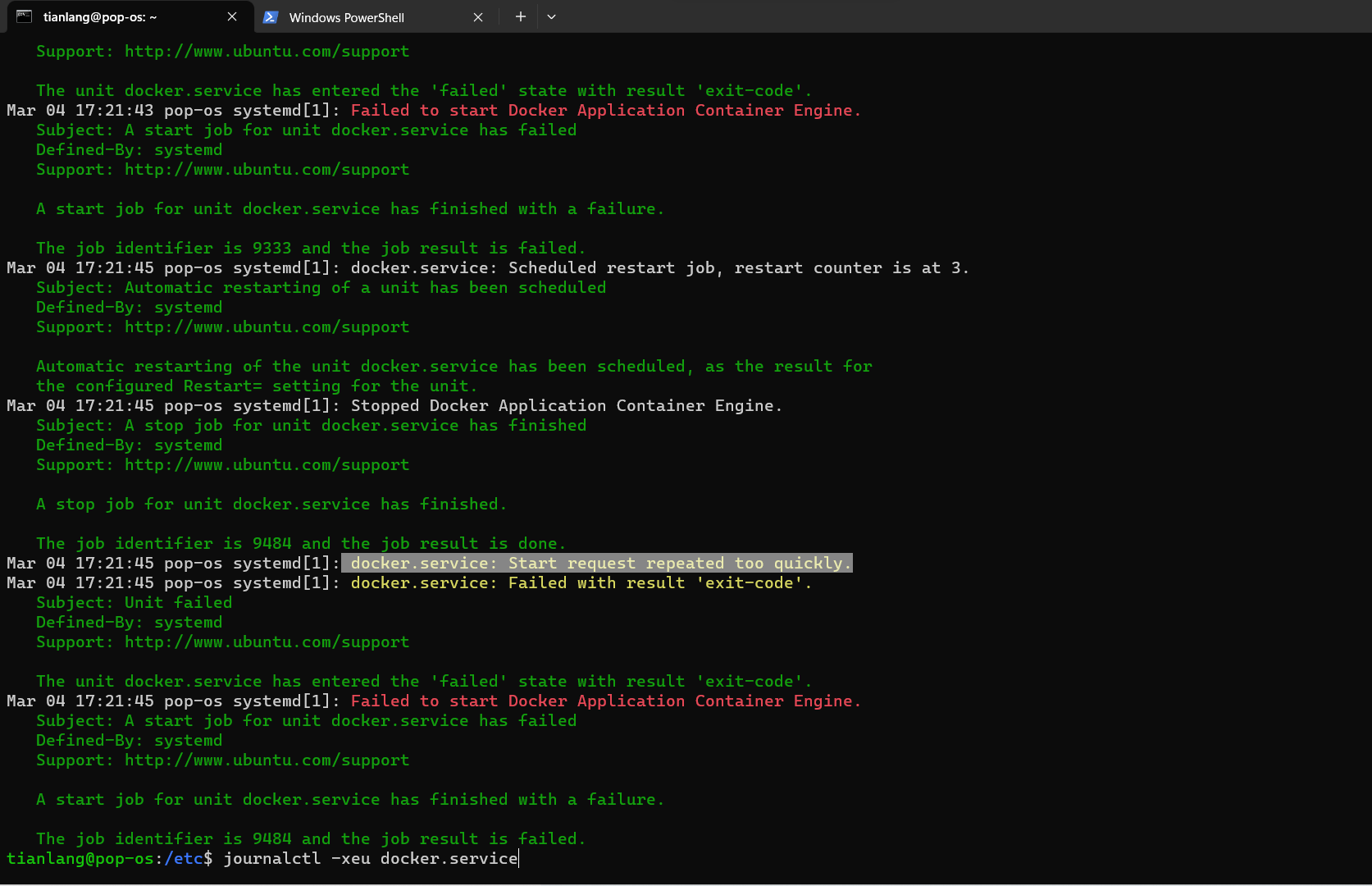Click 'Automatic restarting of the unit docker.service has been scheduled' line

tap(454, 366)
